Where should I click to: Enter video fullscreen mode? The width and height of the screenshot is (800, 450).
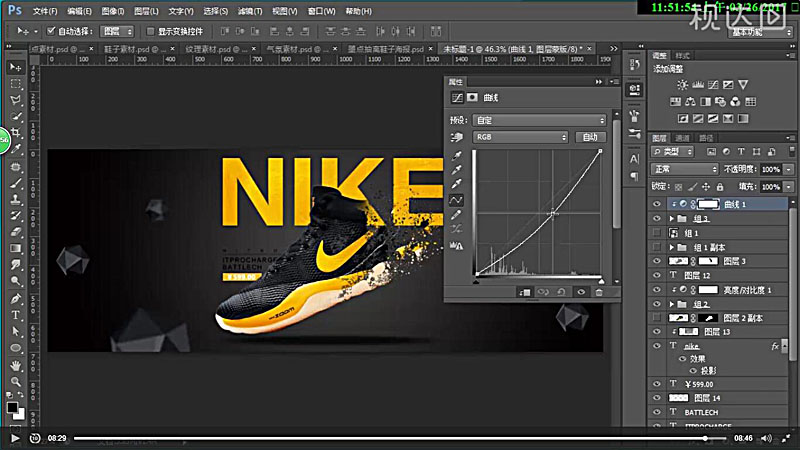coord(786,438)
